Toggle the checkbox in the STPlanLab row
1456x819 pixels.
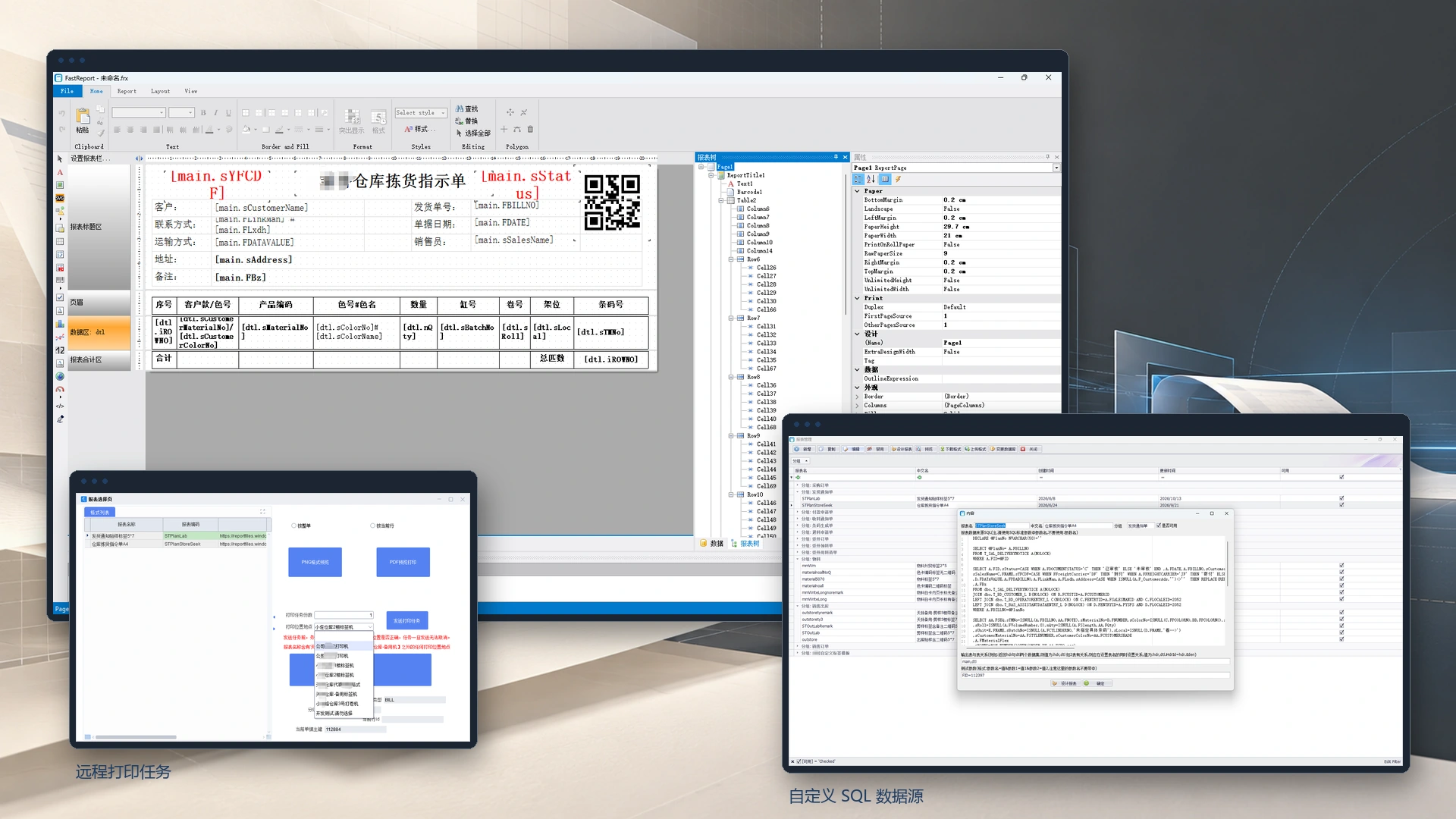[x=1341, y=498]
